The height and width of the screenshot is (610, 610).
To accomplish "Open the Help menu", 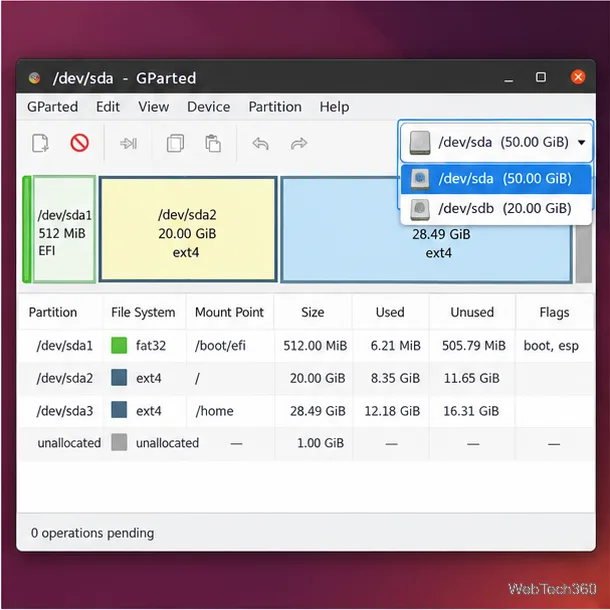I will coord(334,107).
